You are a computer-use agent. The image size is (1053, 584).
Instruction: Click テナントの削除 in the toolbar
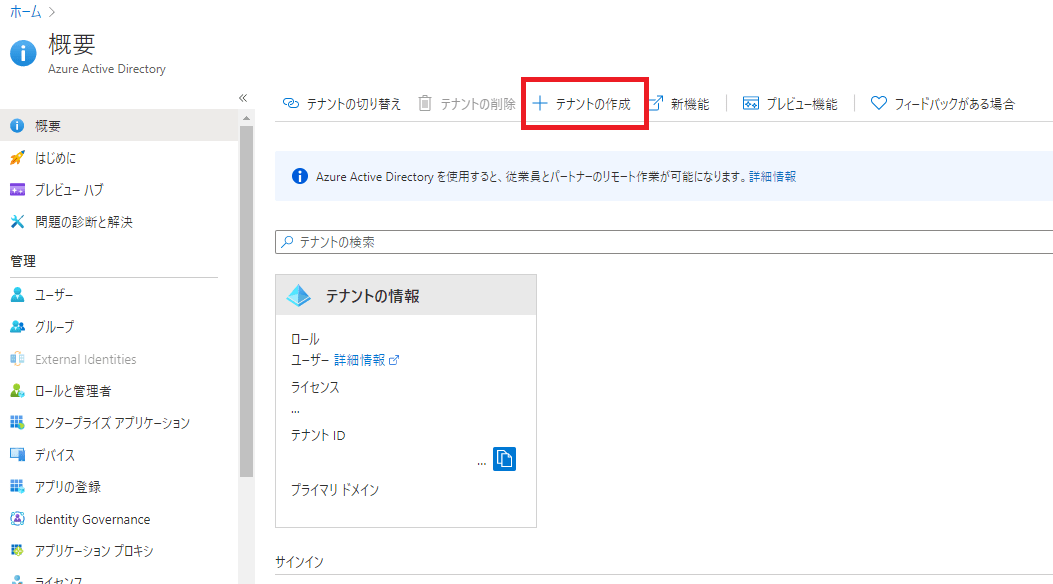(x=467, y=103)
